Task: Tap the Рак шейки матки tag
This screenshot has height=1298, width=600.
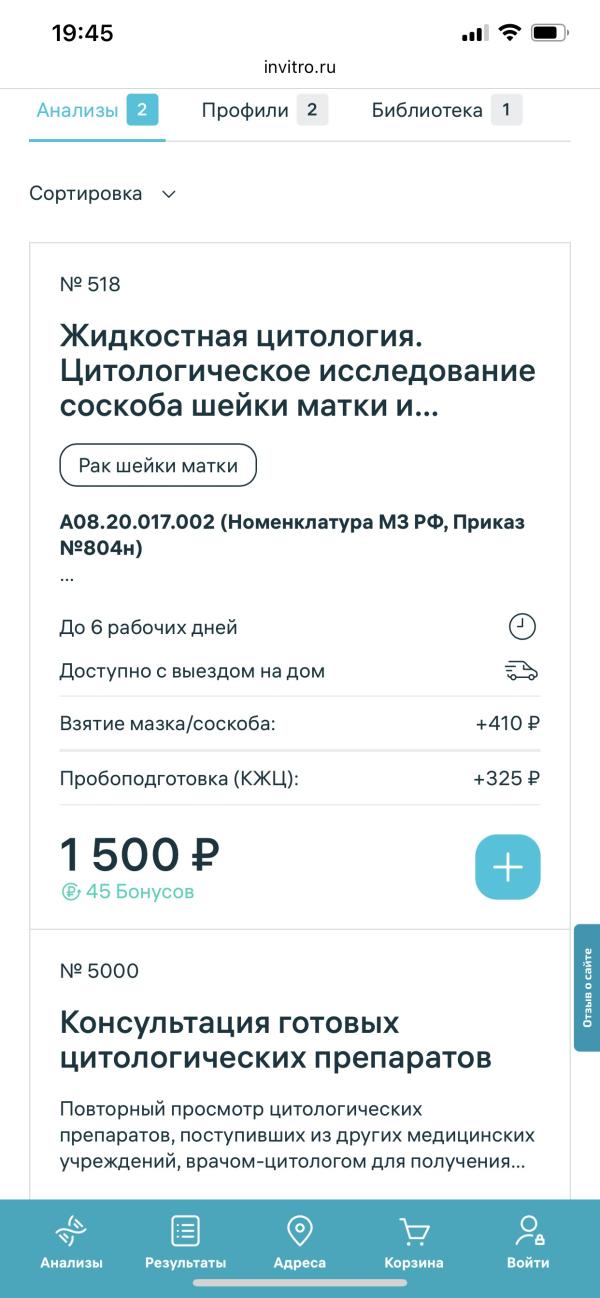Action: [x=158, y=465]
